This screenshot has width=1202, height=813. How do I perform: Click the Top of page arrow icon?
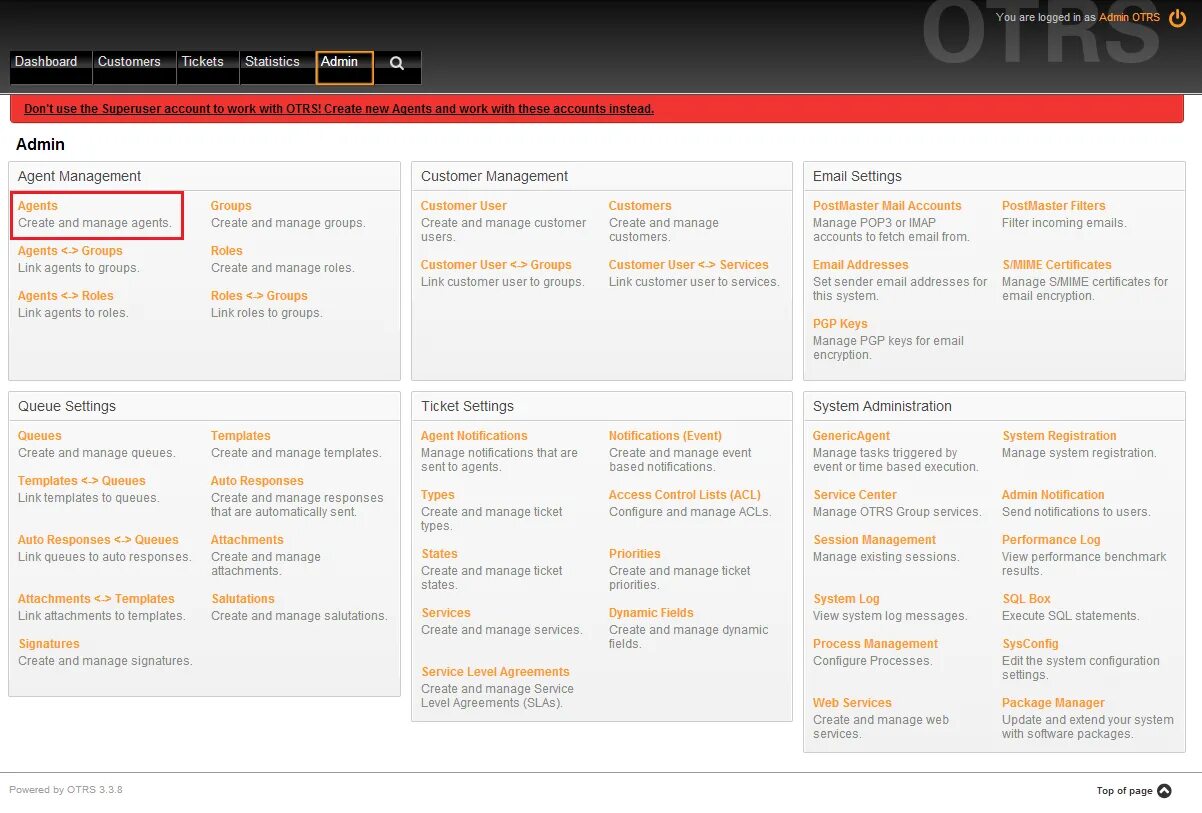[1164, 791]
